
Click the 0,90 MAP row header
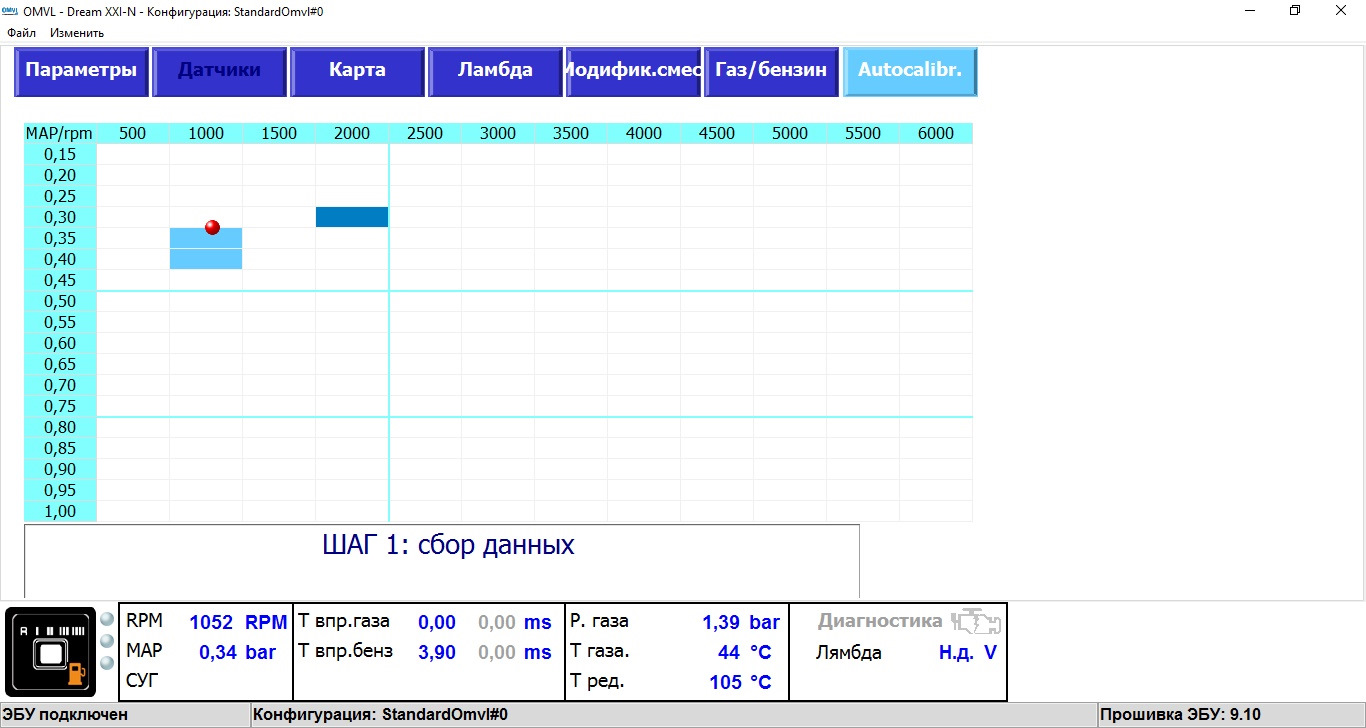click(60, 469)
